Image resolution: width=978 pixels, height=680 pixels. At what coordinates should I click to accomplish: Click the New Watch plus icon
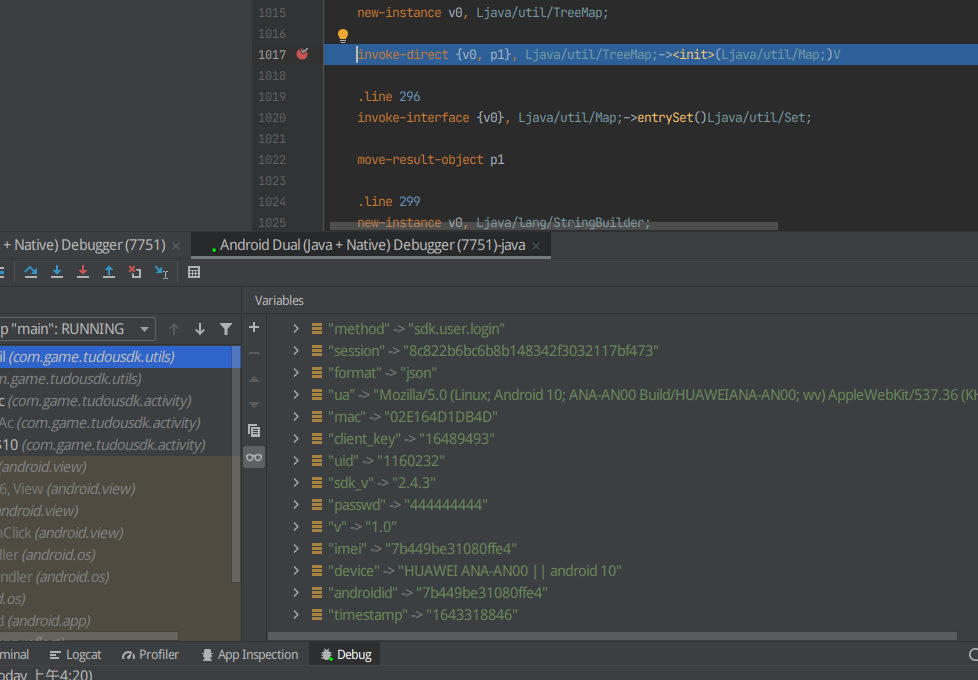tap(254, 328)
